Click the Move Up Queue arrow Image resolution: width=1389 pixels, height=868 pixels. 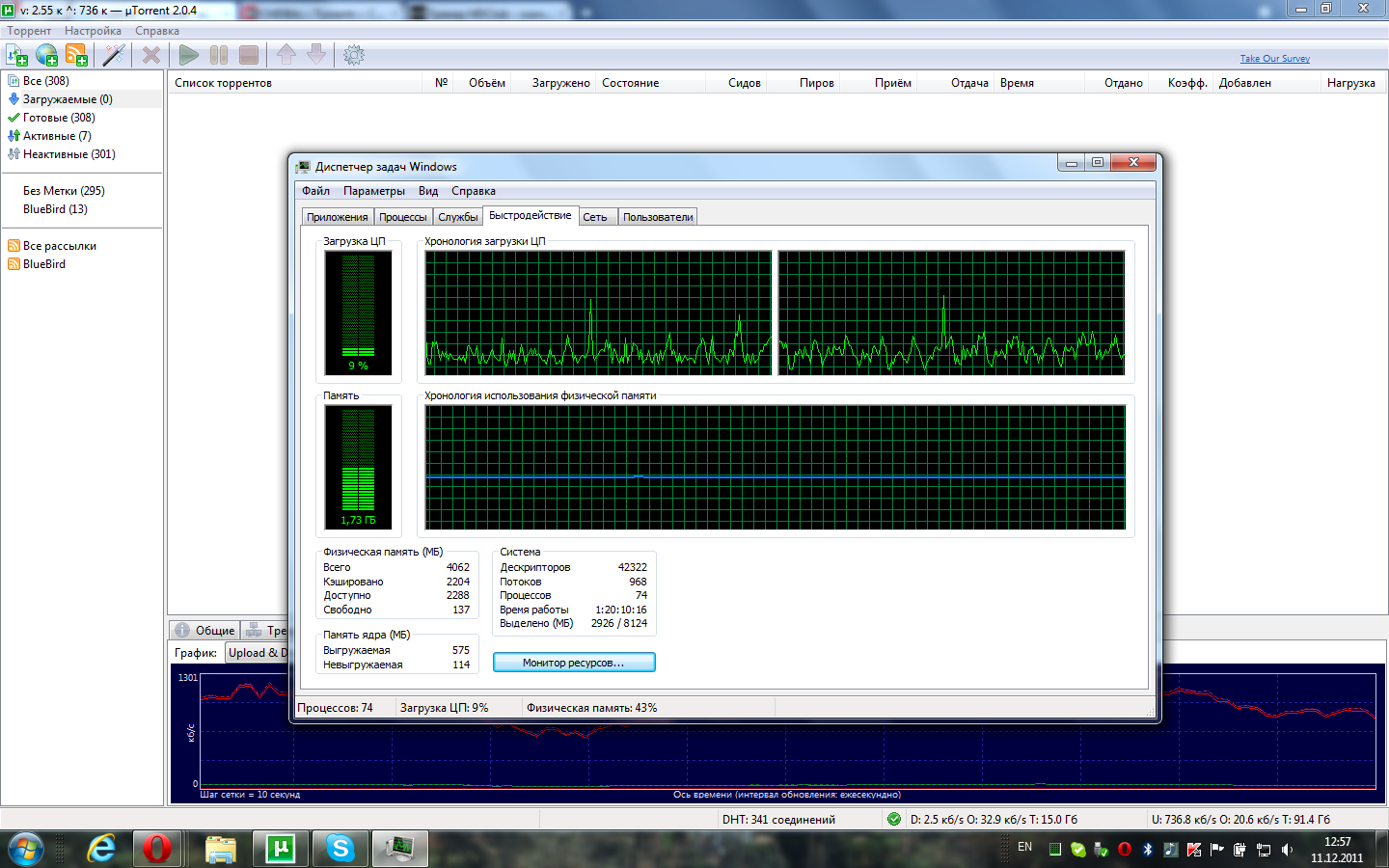[x=286, y=55]
